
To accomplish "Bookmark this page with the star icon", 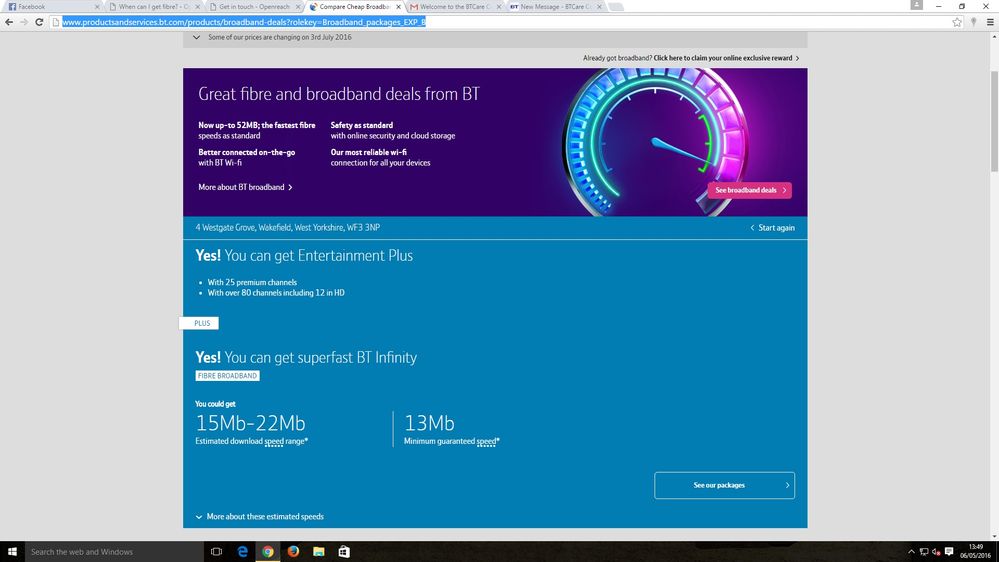I will click(957, 21).
